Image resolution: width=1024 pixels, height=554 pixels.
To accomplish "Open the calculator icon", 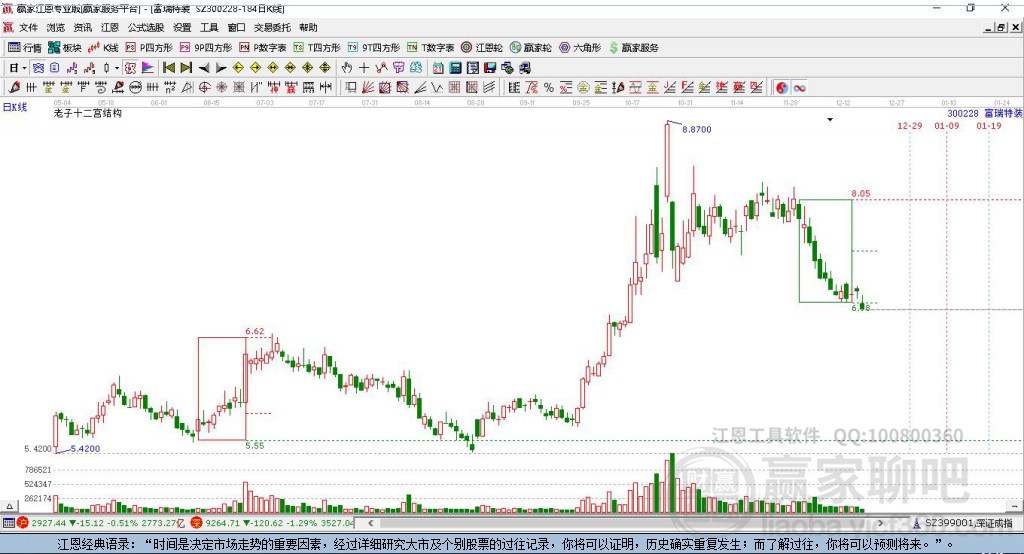I will tap(455, 68).
